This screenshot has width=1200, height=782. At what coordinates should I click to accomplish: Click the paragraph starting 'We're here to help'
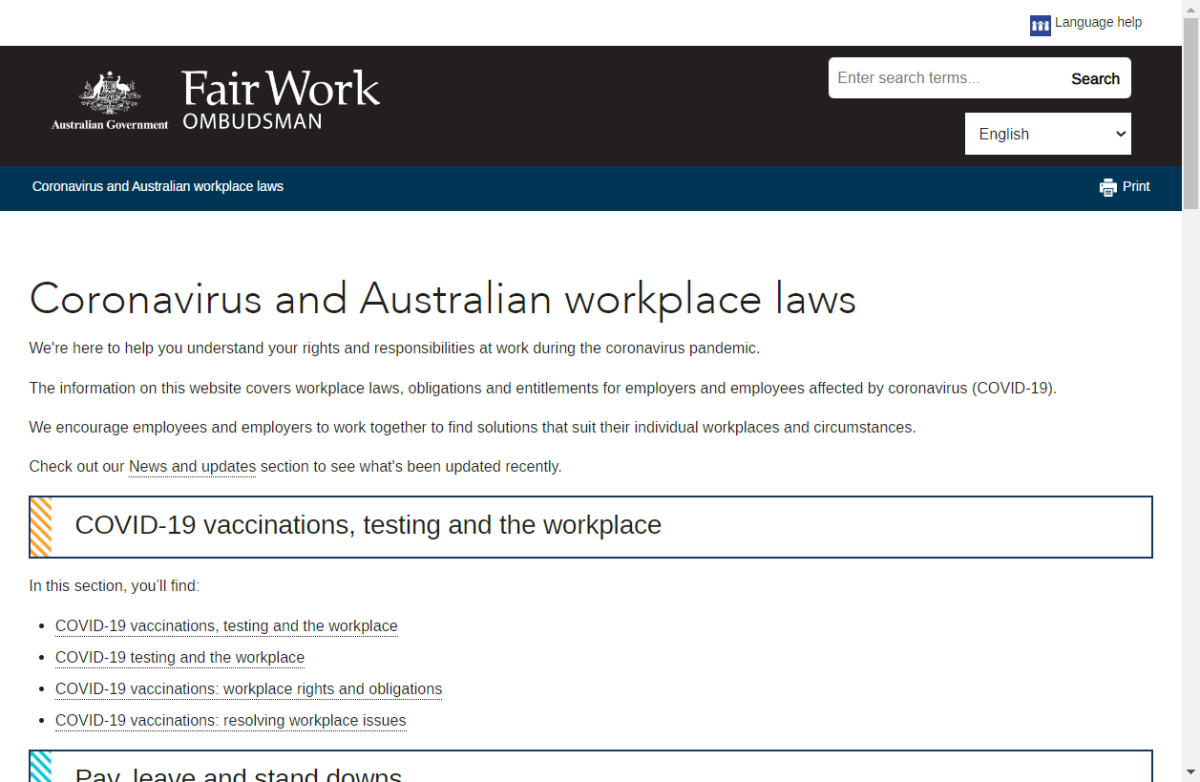pos(394,348)
